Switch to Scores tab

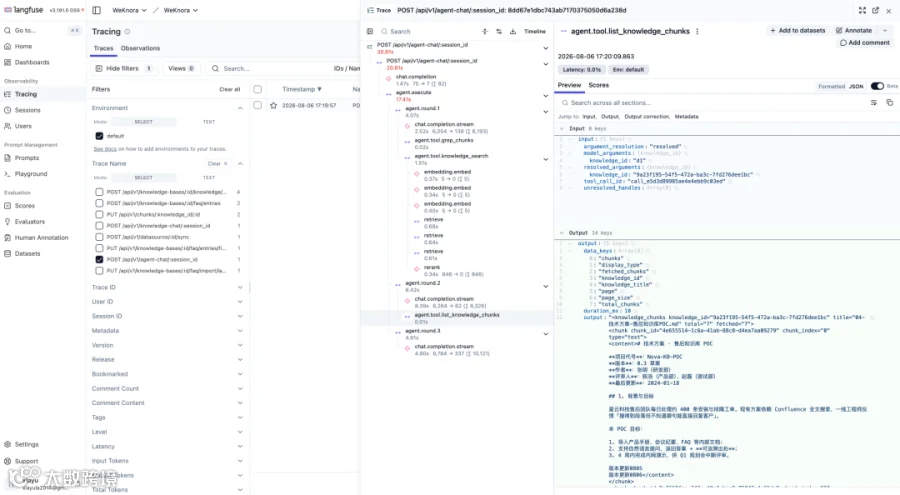(599, 85)
